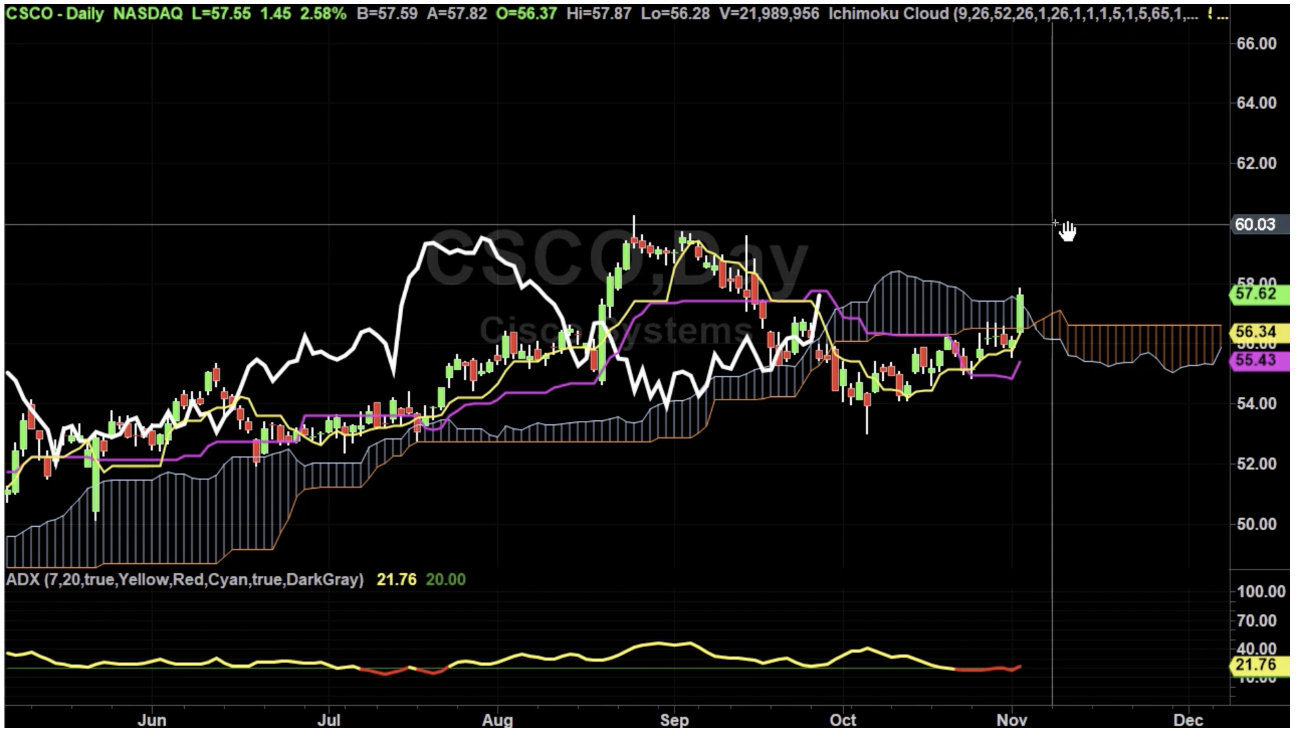Click the 60.03 crosshair price tag
Viewport: 1296px width, 736px height.
[1257, 224]
